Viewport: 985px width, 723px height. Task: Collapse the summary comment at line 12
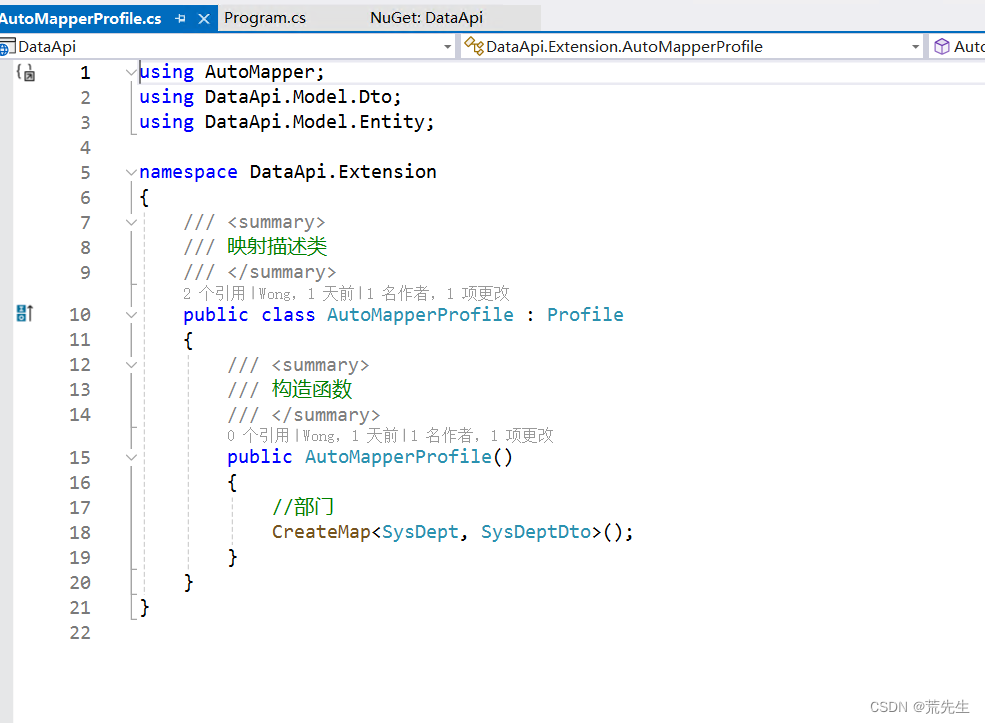pyautogui.click(x=131, y=365)
